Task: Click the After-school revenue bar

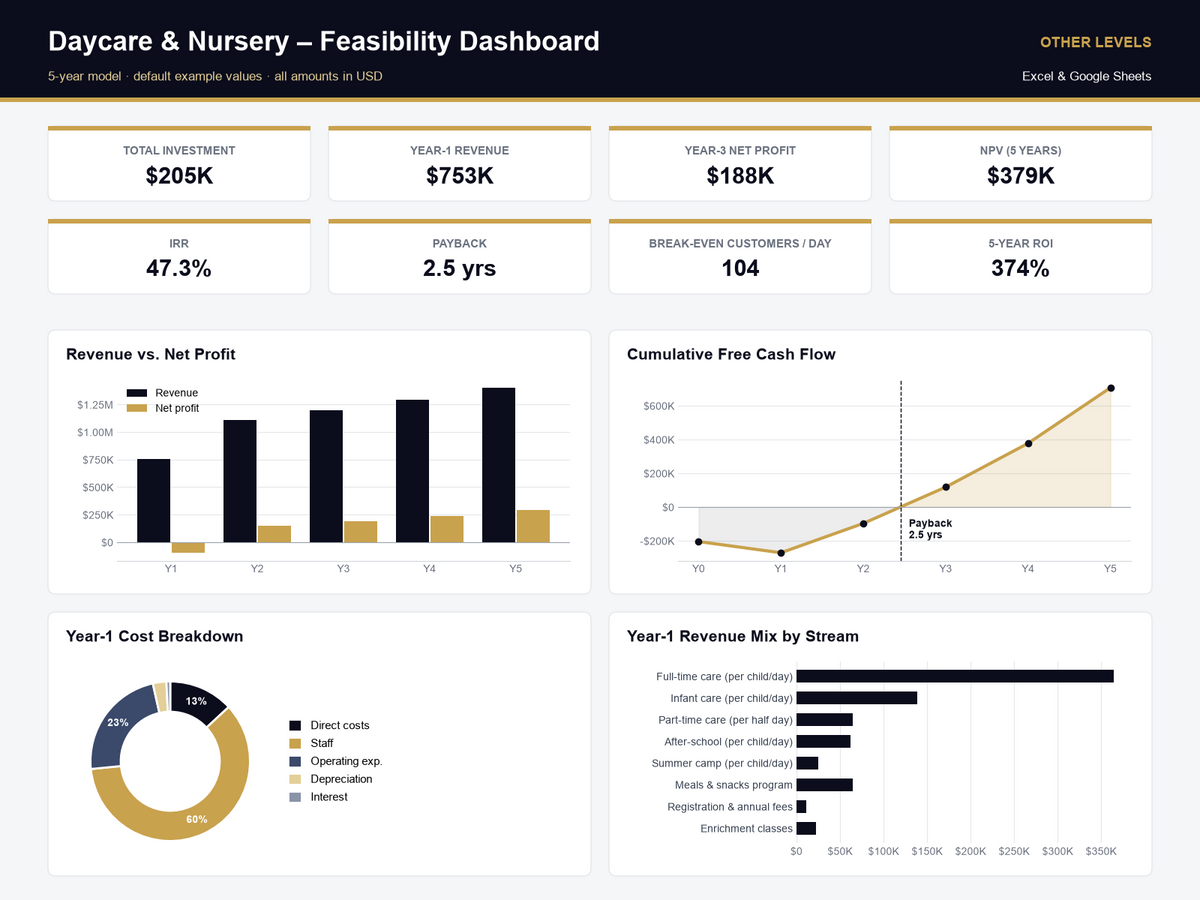Action: (823, 741)
